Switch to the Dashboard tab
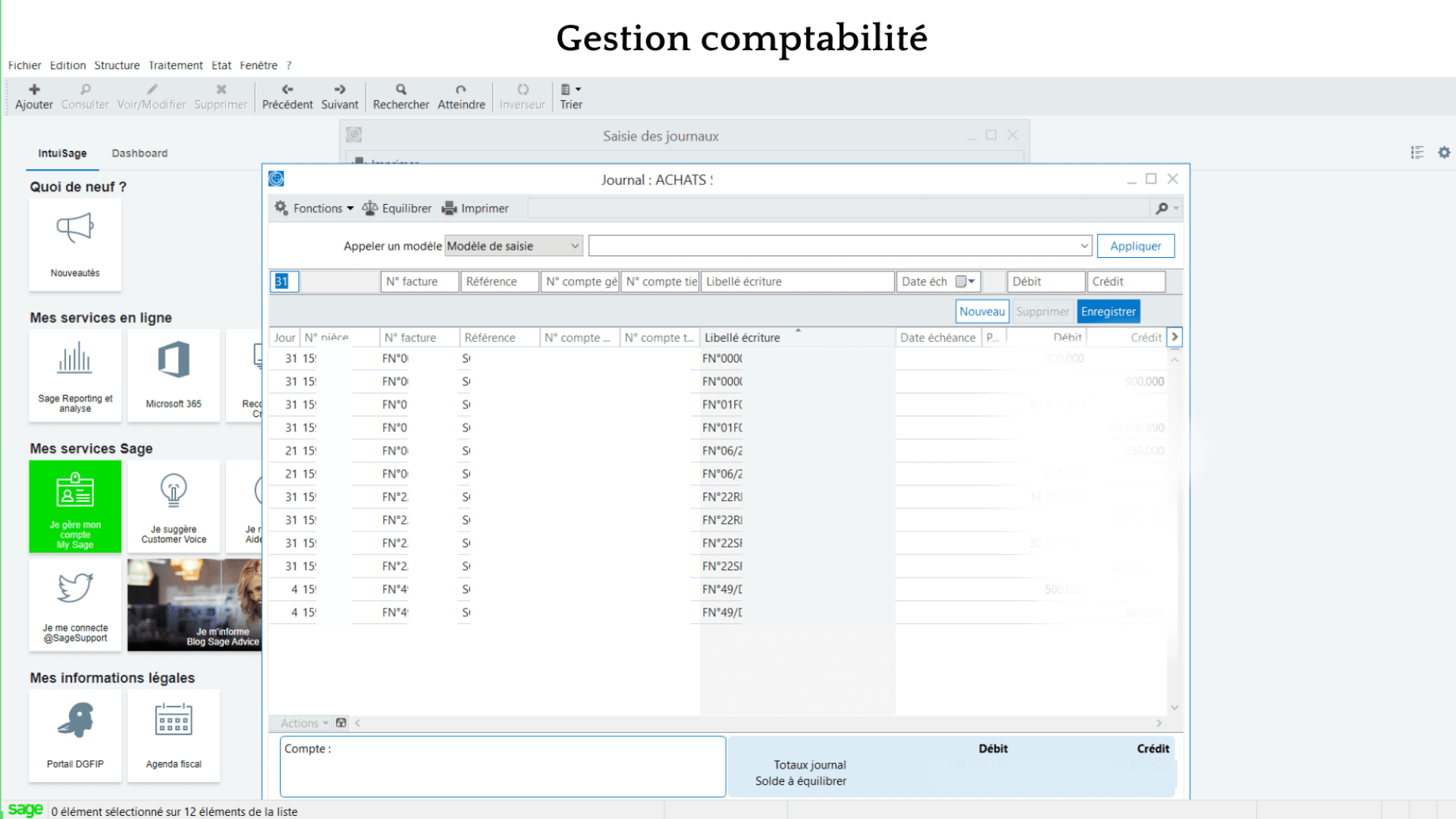Image resolution: width=1456 pixels, height=819 pixels. (x=139, y=153)
